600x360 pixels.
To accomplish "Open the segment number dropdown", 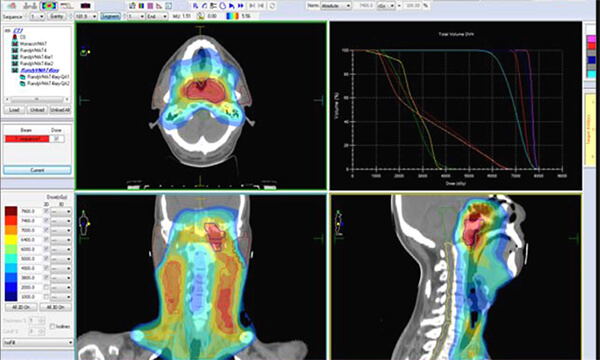I will pyautogui.click(x=136, y=16).
